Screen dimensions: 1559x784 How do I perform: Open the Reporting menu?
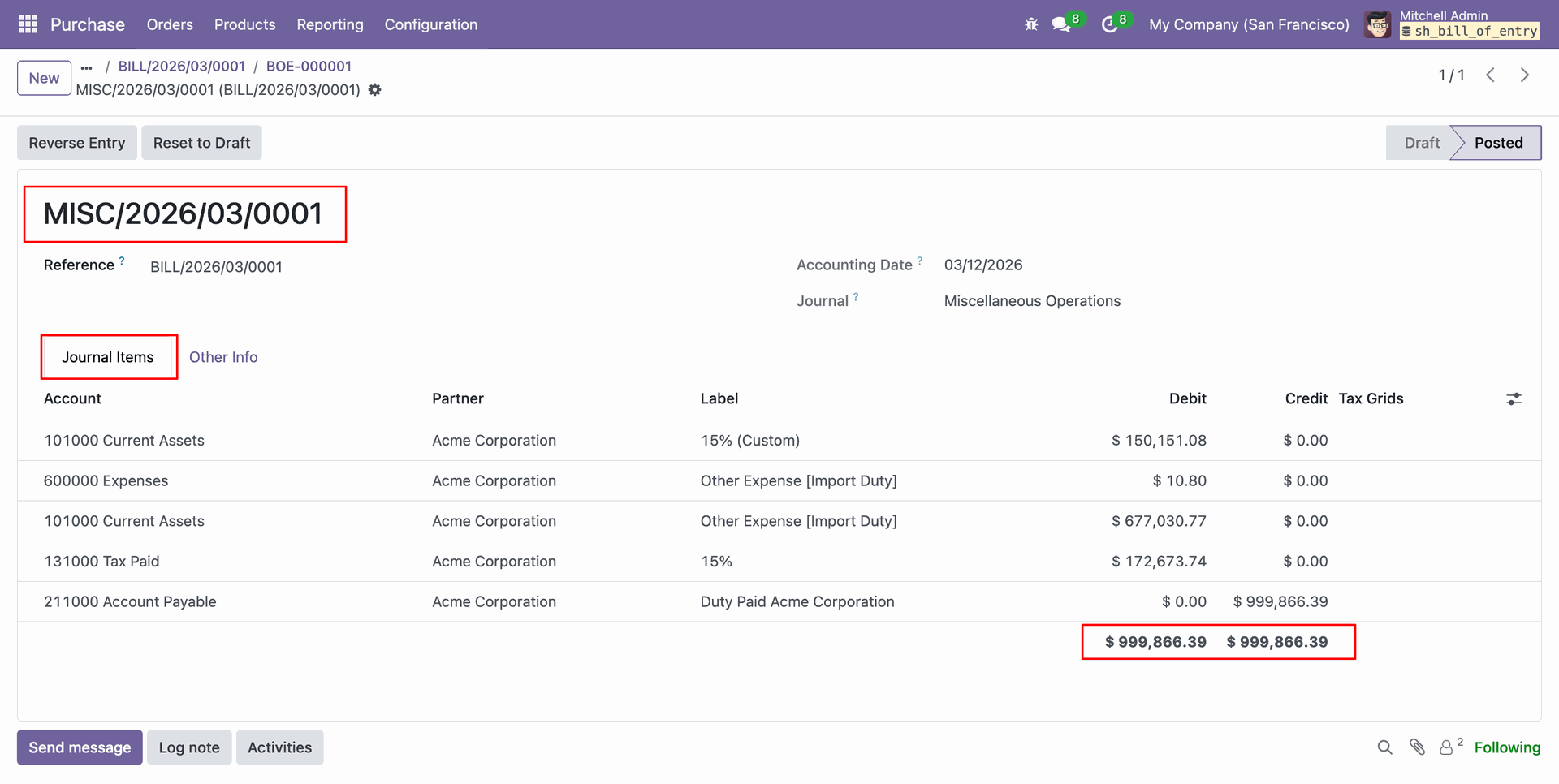pyautogui.click(x=330, y=24)
